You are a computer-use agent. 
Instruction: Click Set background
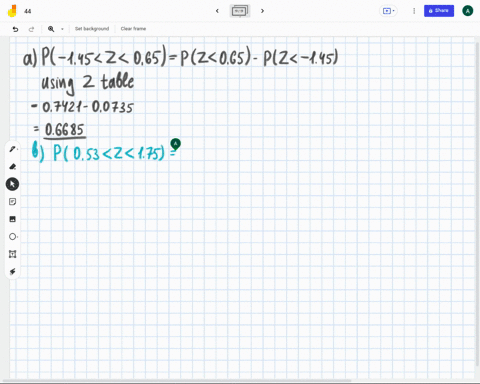pyautogui.click(x=92, y=29)
